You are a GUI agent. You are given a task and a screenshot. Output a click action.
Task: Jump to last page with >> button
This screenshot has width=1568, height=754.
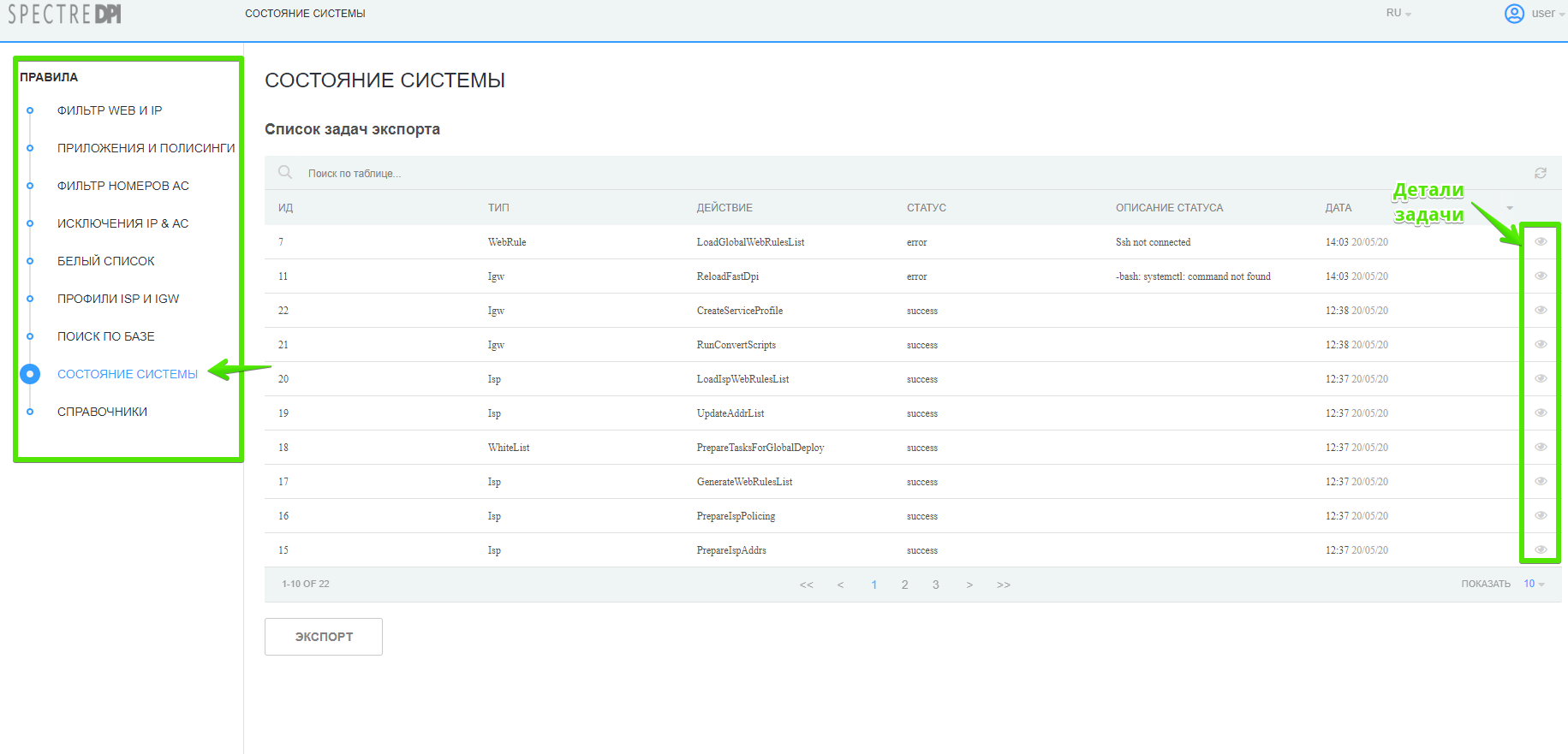click(x=1003, y=585)
